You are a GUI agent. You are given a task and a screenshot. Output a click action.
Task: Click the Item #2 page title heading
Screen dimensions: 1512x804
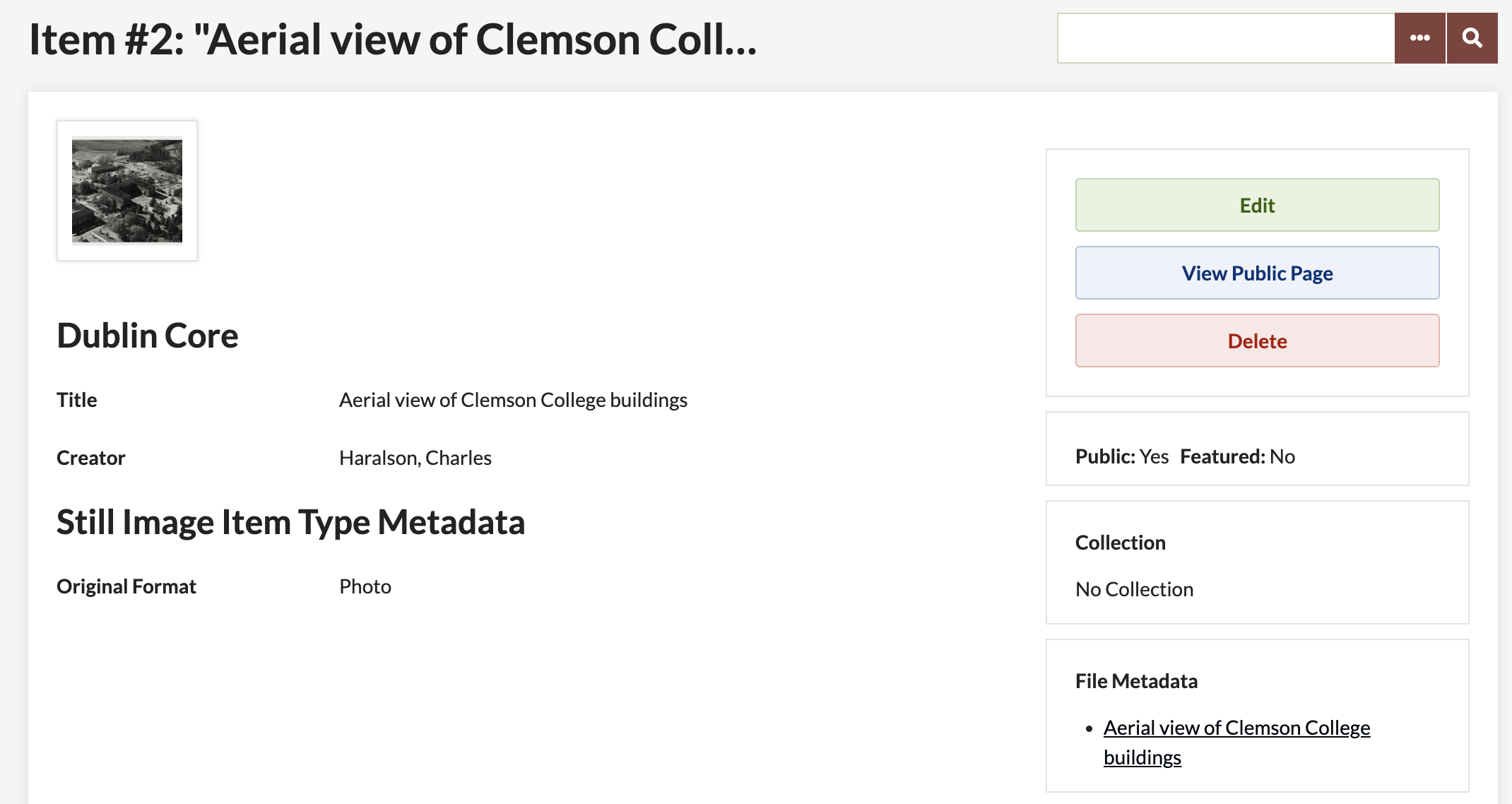pyautogui.click(x=393, y=40)
